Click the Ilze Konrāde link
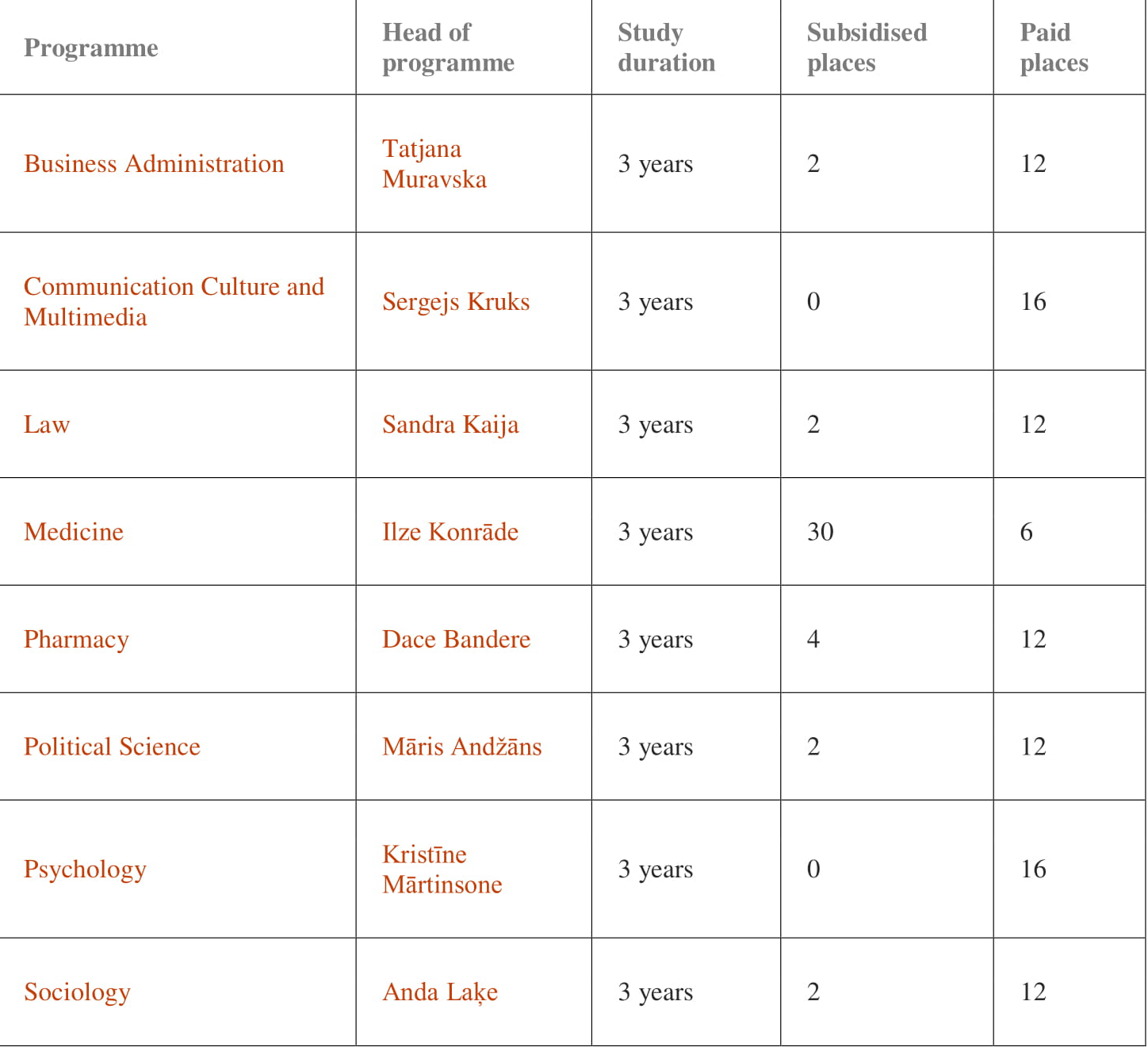 click(450, 532)
